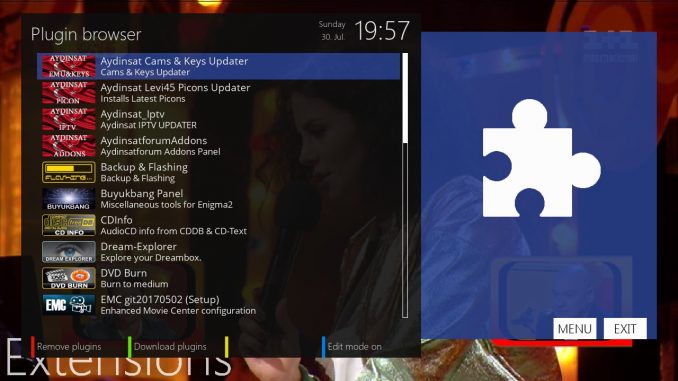Screen dimensions: 678x381
Task: Click the yellow key color marker
Action: 227,347
